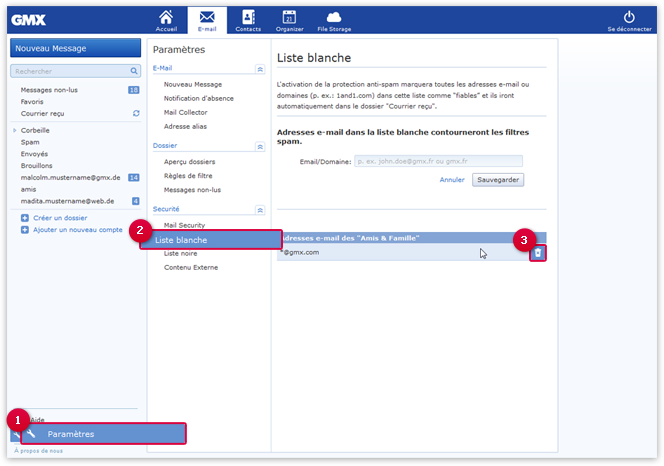Click the Créer un dossier plus icon

point(25,218)
